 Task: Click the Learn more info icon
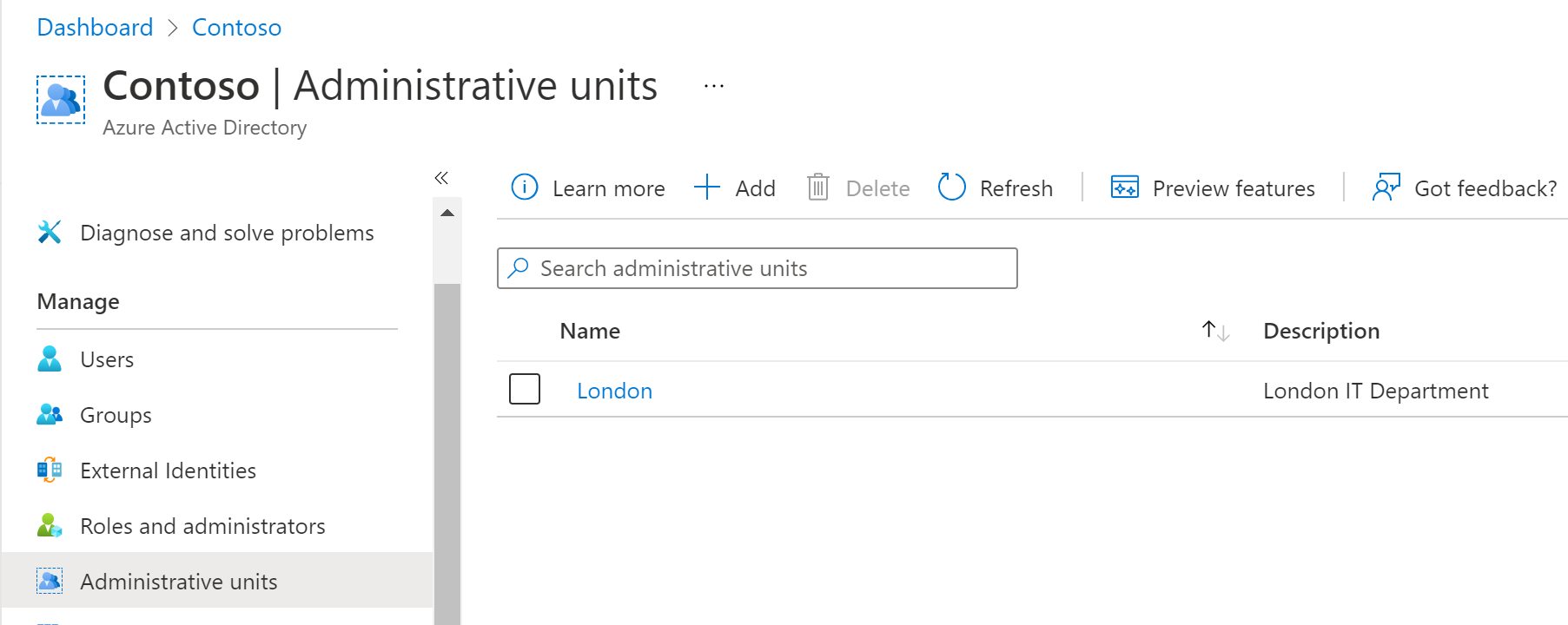coord(525,187)
